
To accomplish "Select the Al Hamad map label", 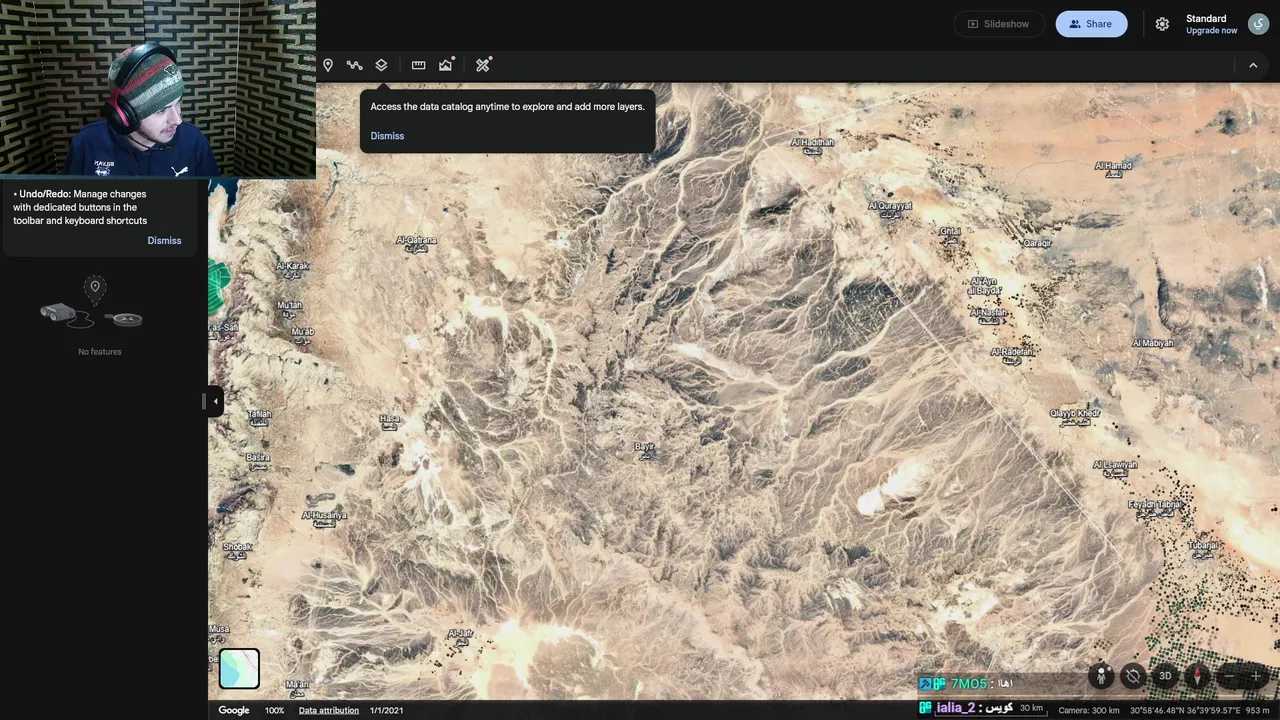I will coord(1113,169).
